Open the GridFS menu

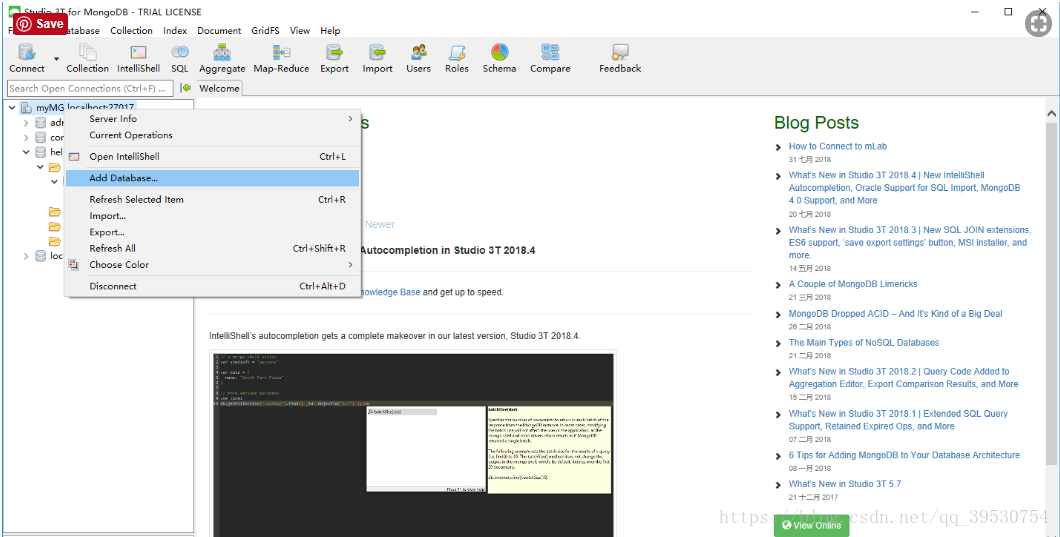(266, 30)
